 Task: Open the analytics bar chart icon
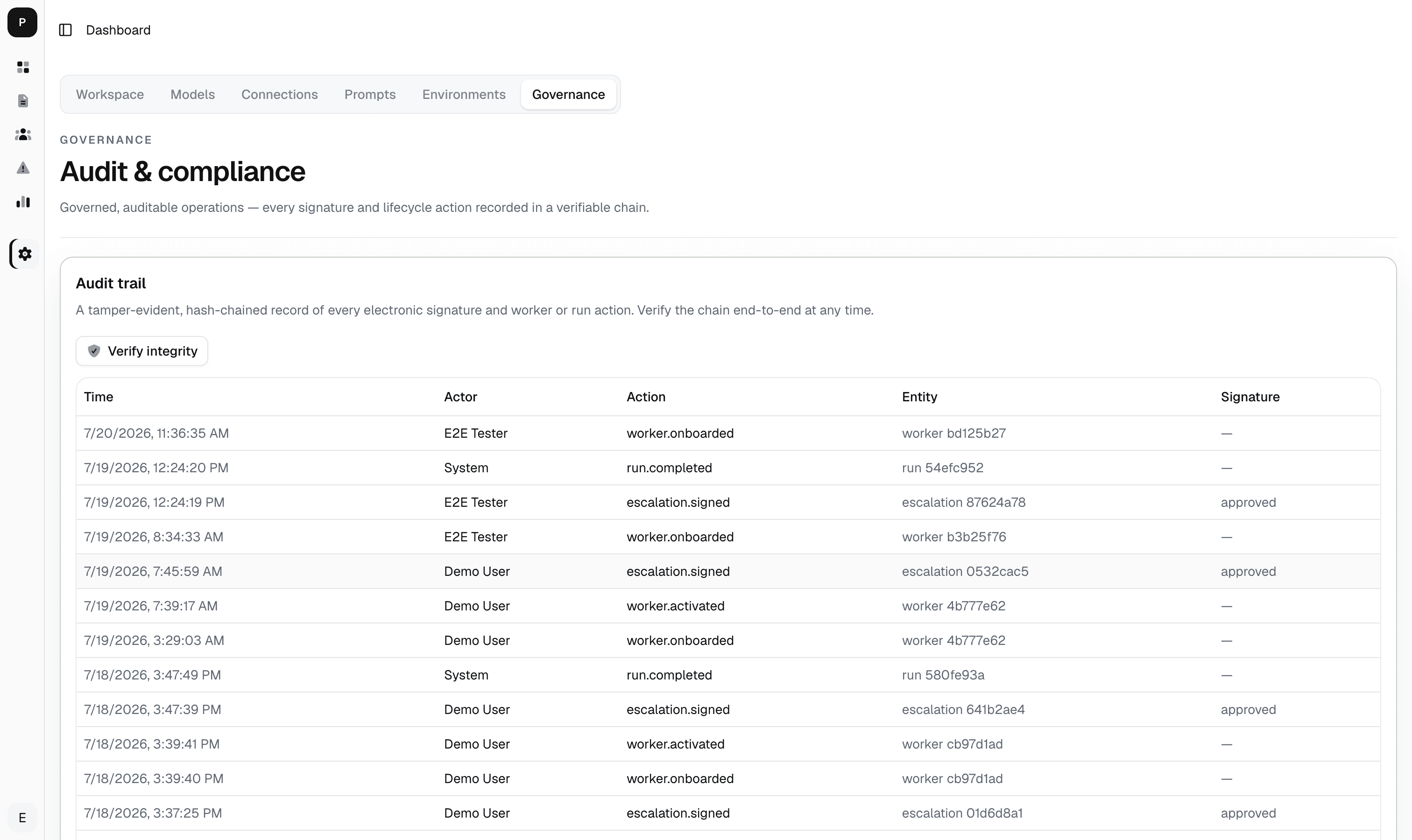[x=23, y=202]
